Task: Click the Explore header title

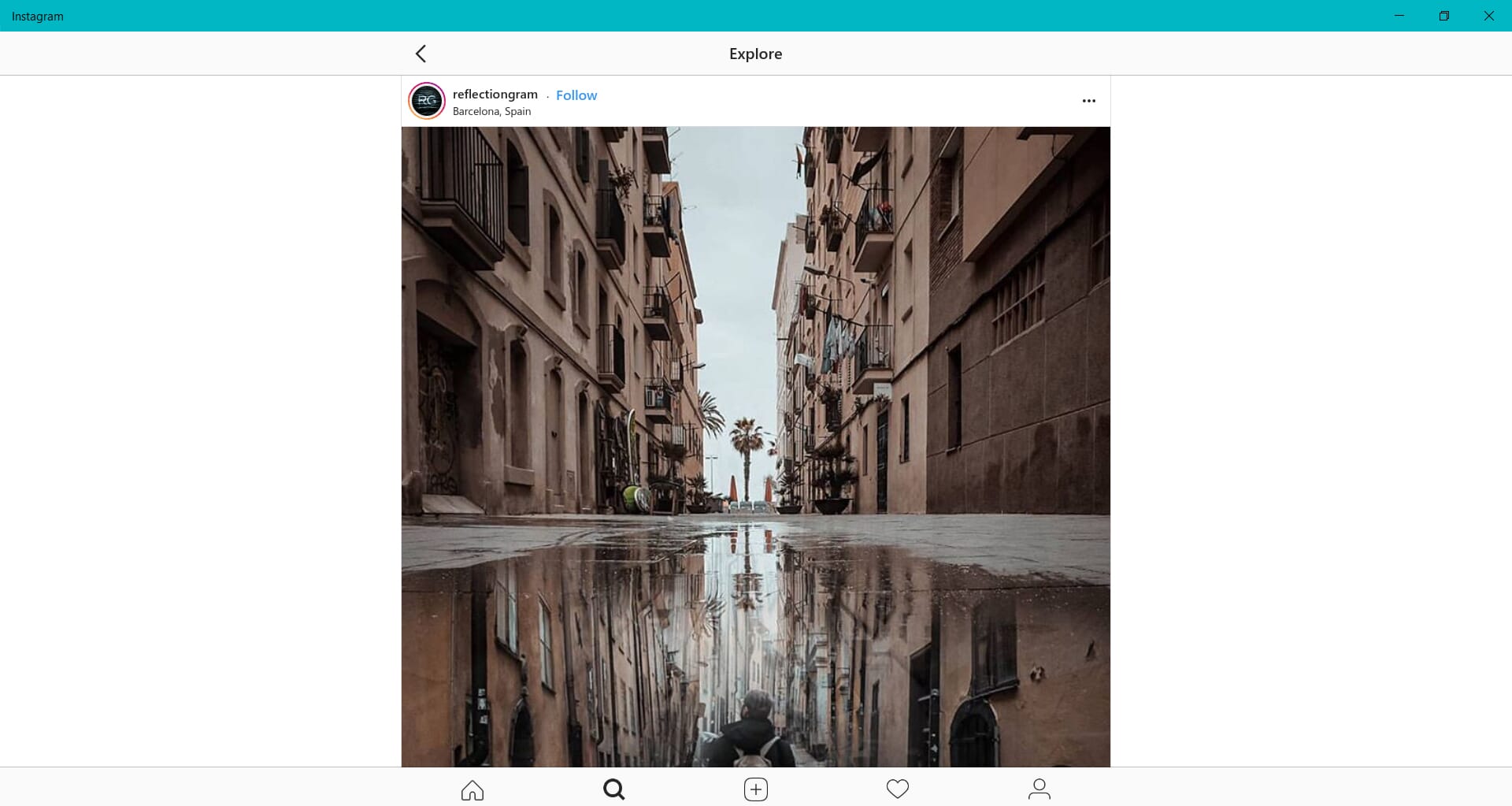Action: pyautogui.click(x=755, y=54)
